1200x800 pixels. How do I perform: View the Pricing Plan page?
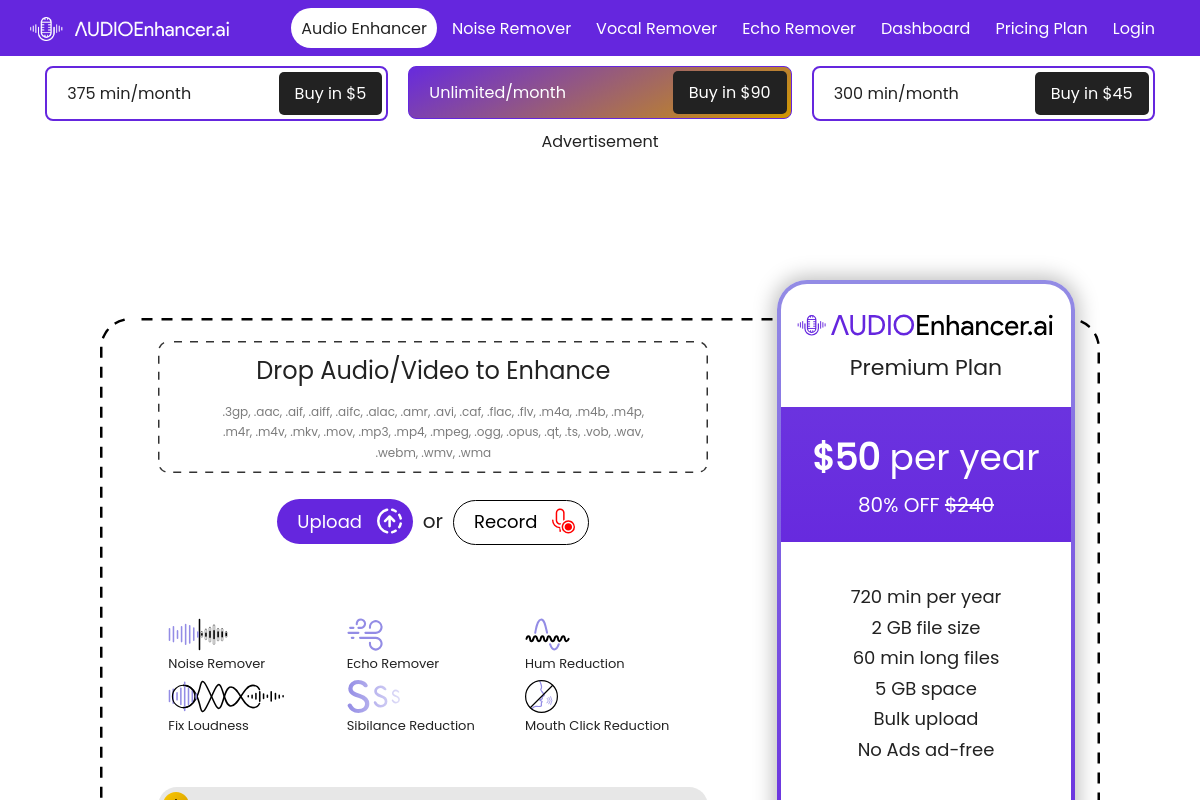1041,28
